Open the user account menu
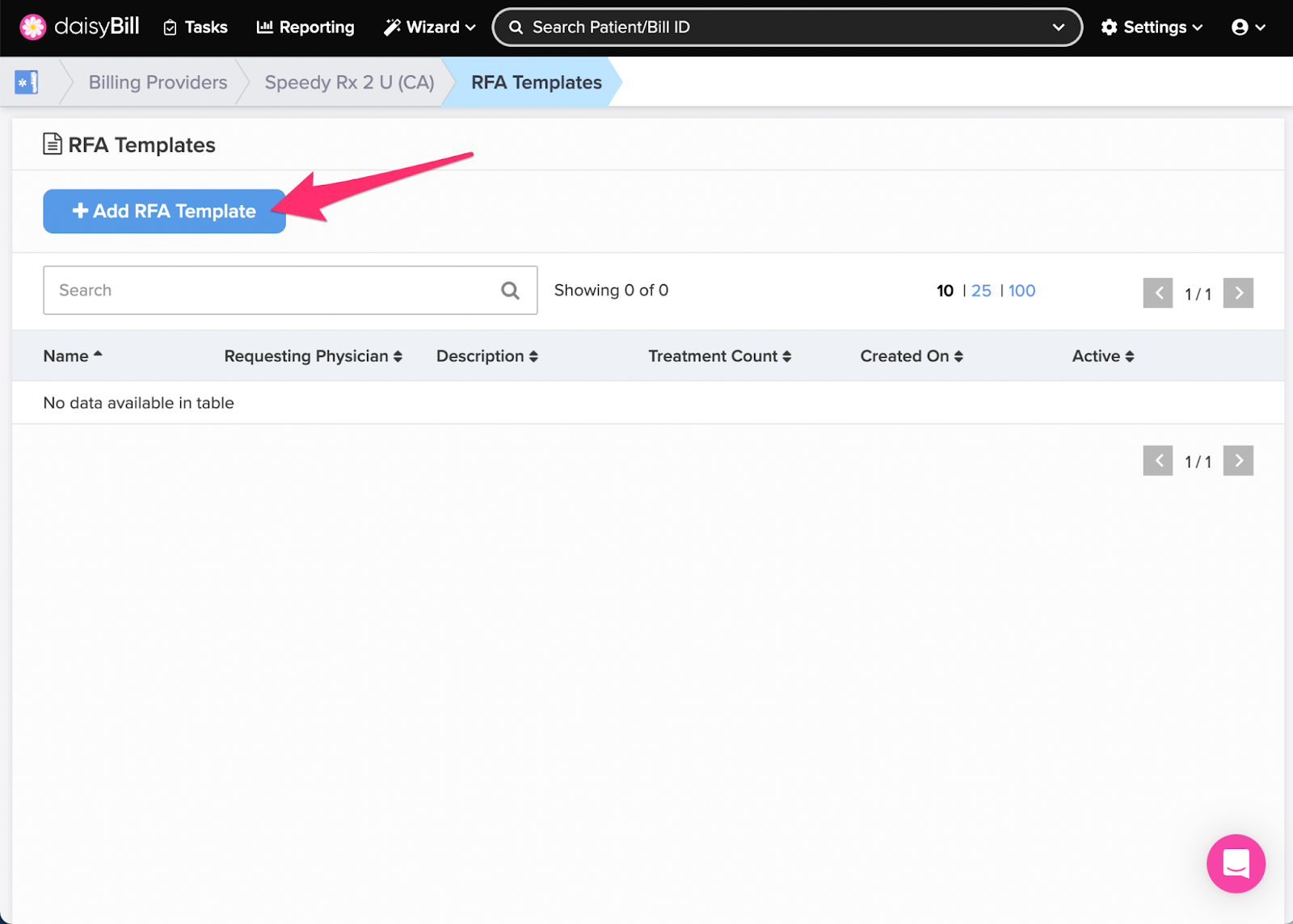The width and height of the screenshot is (1293, 924). pos(1249,27)
